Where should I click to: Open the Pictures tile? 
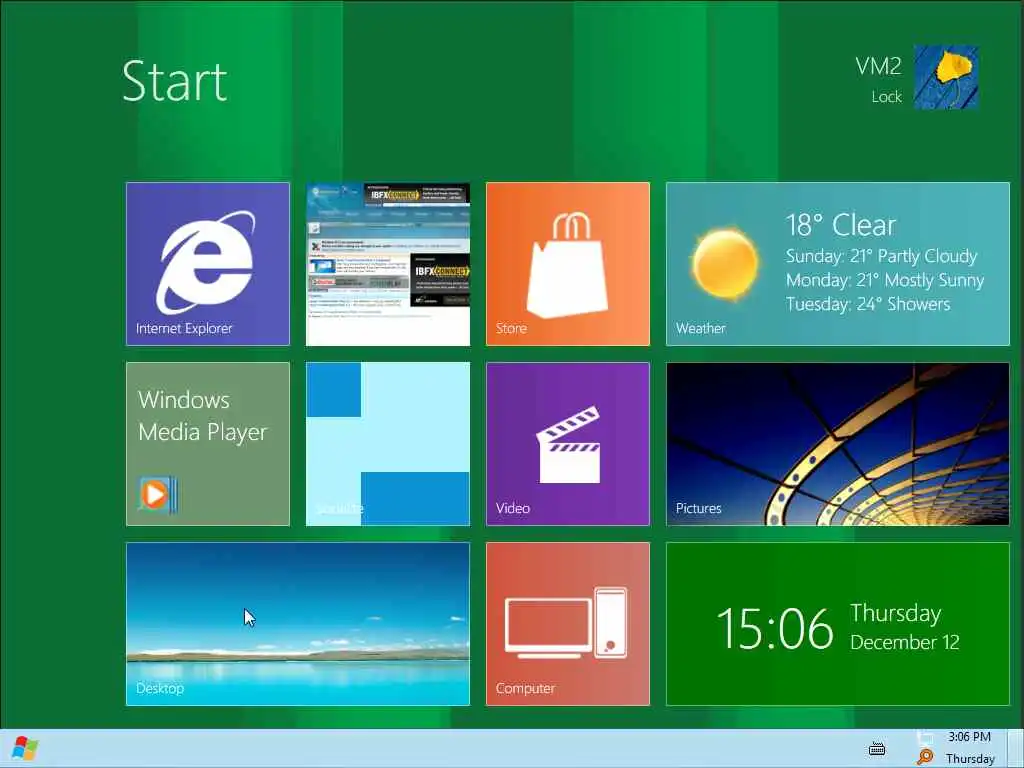click(838, 444)
